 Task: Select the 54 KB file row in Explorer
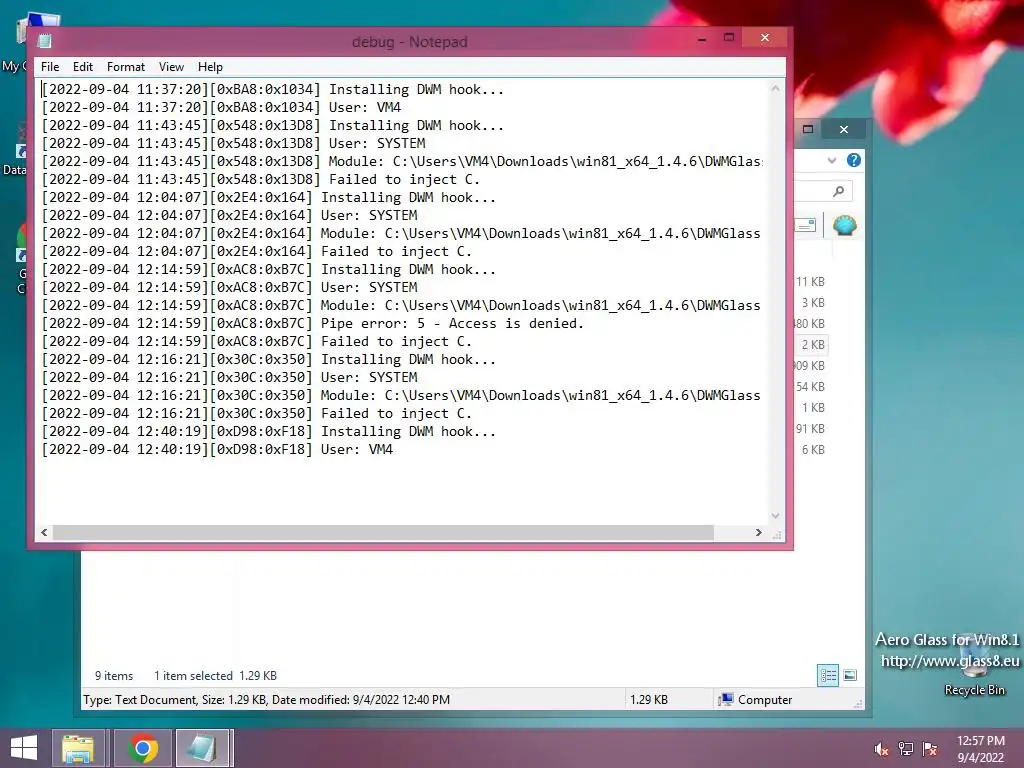tap(810, 387)
